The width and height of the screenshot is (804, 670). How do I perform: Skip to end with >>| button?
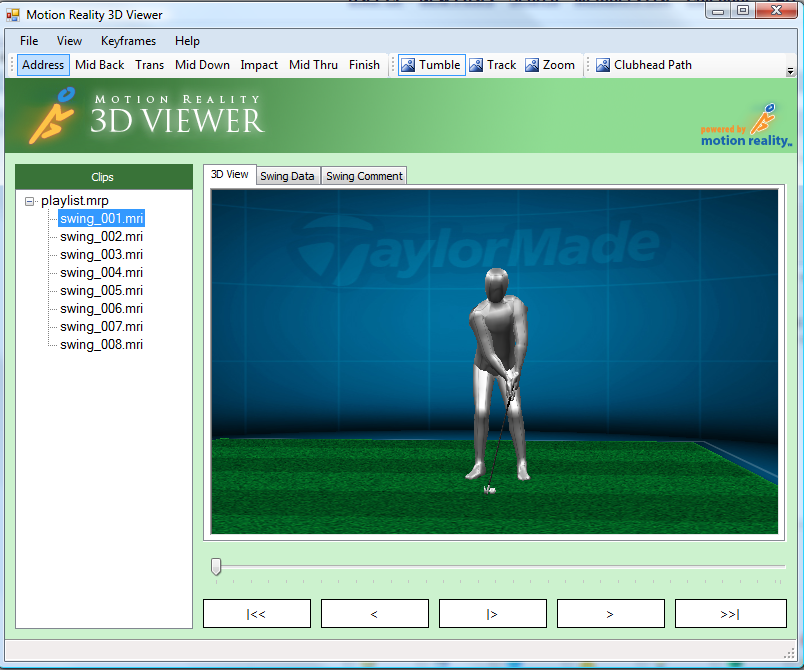pyautogui.click(x=731, y=614)
